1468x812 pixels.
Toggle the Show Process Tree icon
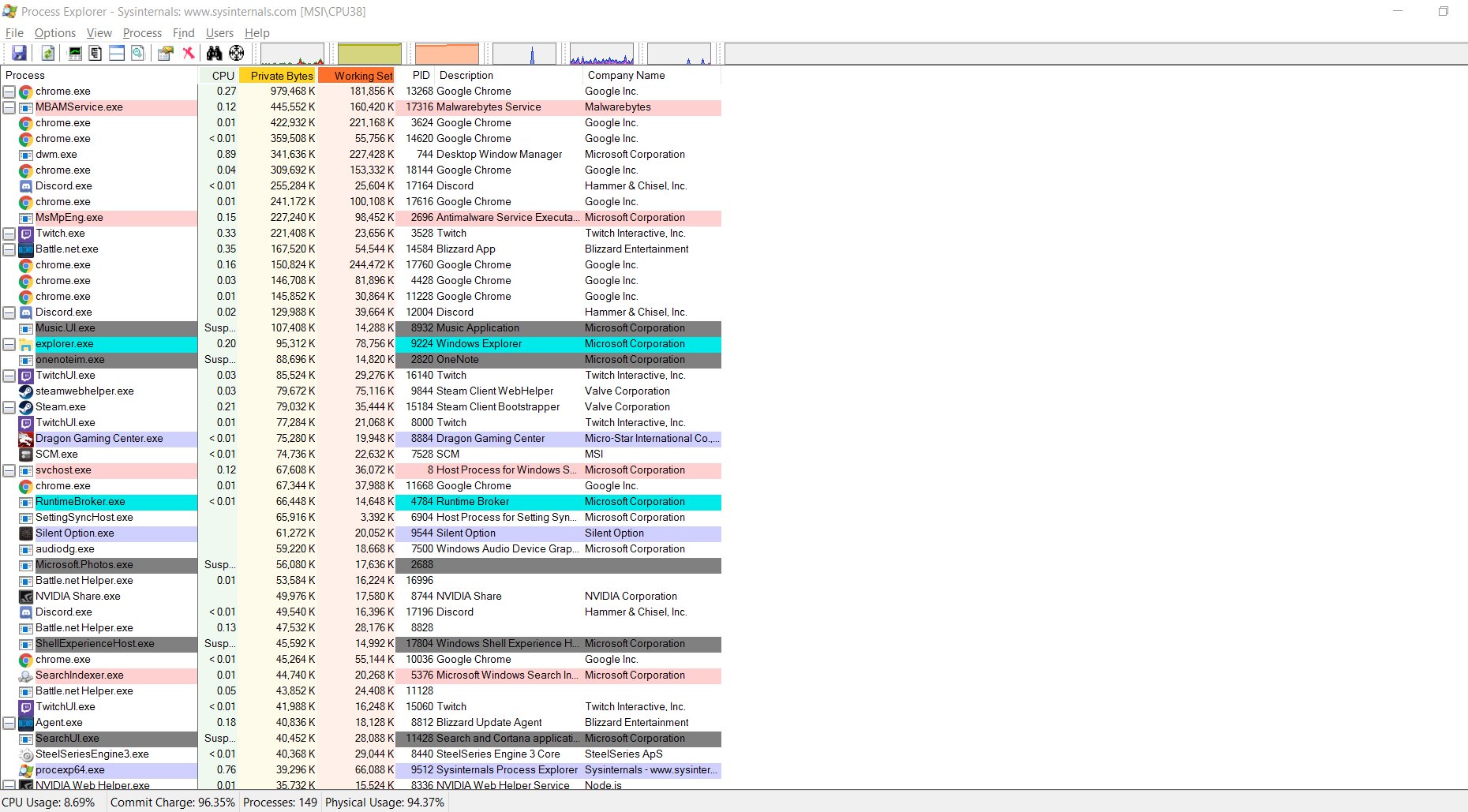point(95,53)
